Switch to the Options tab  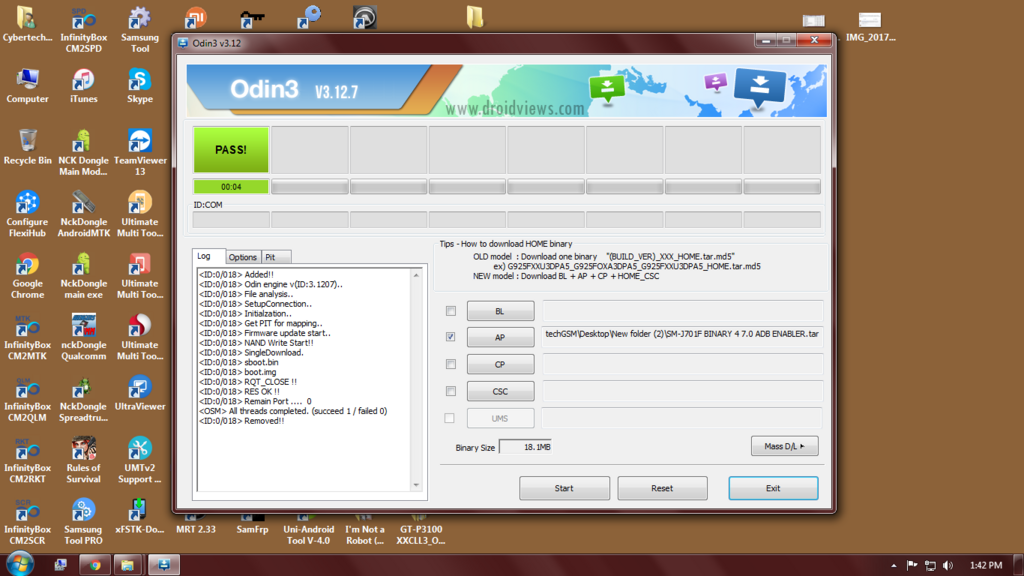click(242, 257)
